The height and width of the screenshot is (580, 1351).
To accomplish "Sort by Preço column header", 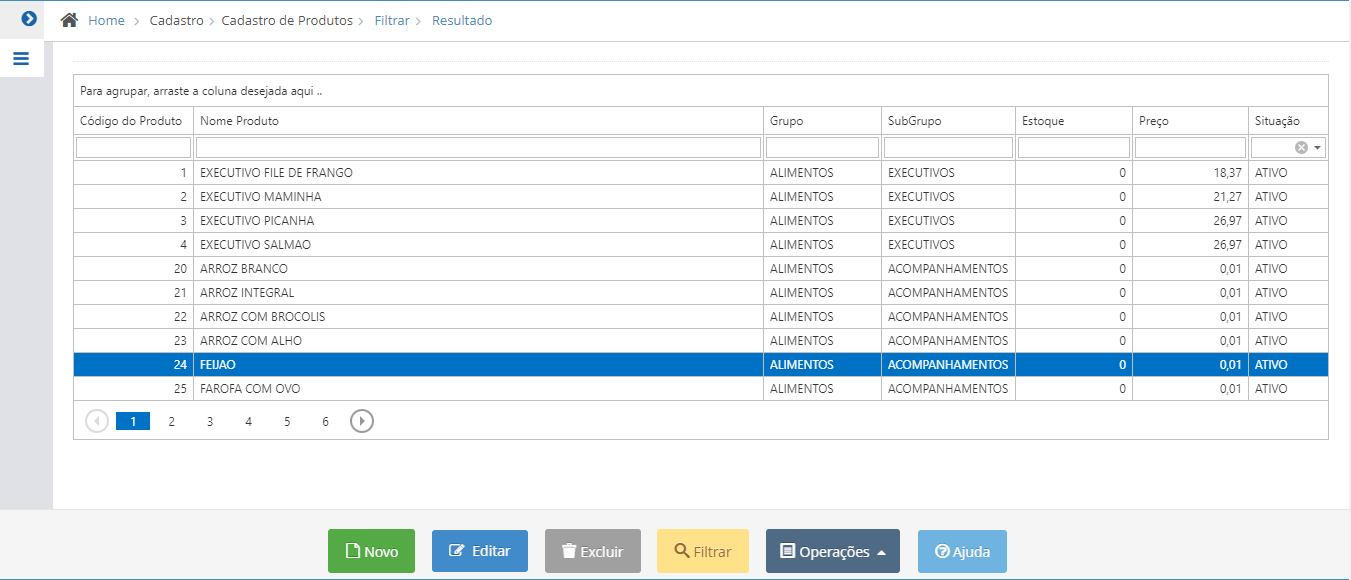I will point(1190,121).
